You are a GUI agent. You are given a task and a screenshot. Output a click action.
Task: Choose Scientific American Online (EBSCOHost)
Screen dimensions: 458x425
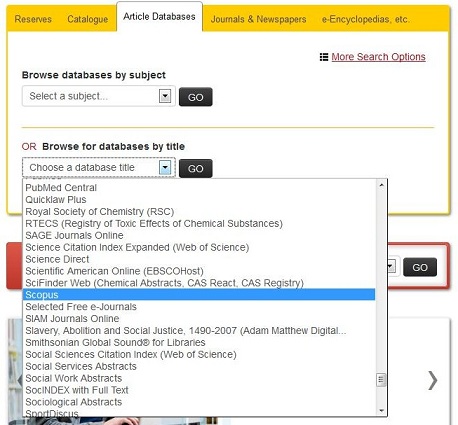[199, 271]
